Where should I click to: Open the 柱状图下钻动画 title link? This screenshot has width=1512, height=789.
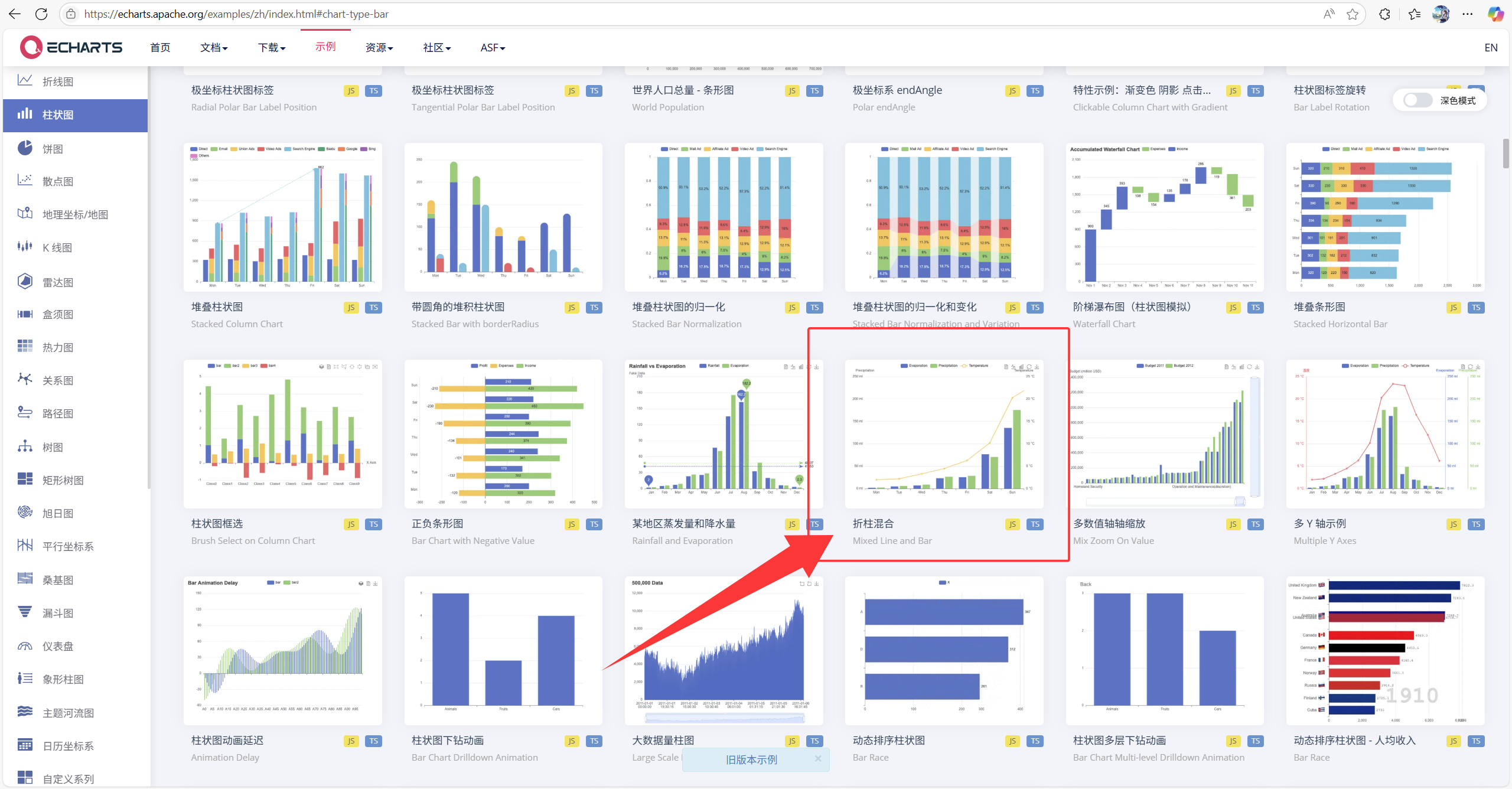click(448, 741)
